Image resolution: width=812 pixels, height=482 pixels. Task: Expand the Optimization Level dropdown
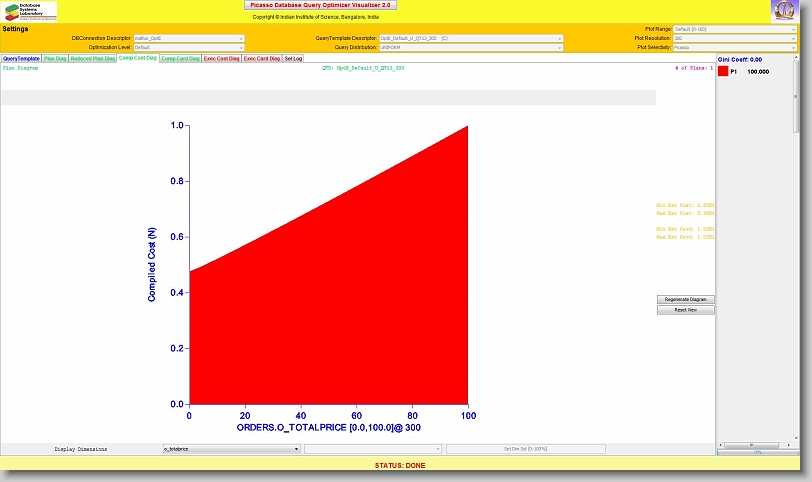click(x=189, y=47)
